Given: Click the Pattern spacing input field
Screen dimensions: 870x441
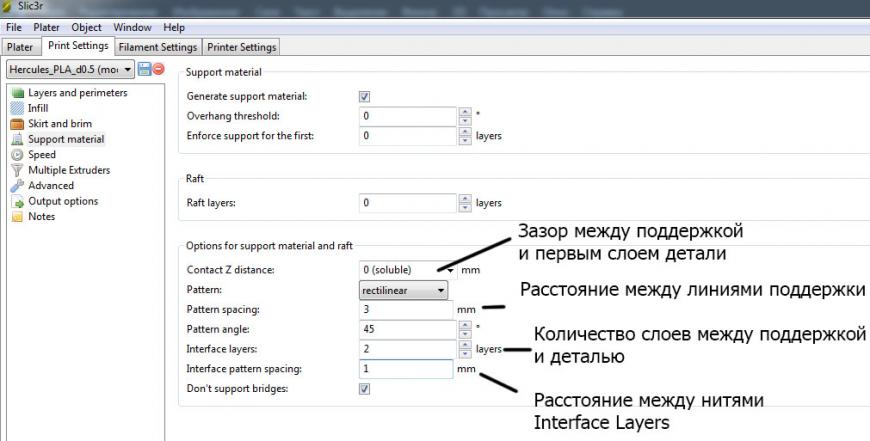Looking at the screenshot, I should tap(406, 310).
